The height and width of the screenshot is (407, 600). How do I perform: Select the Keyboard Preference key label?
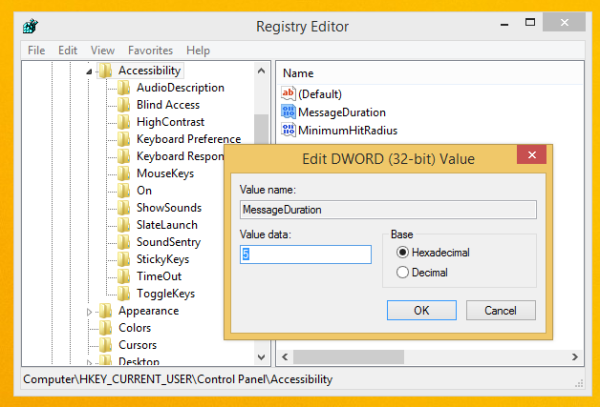click(x=189, y=139)
